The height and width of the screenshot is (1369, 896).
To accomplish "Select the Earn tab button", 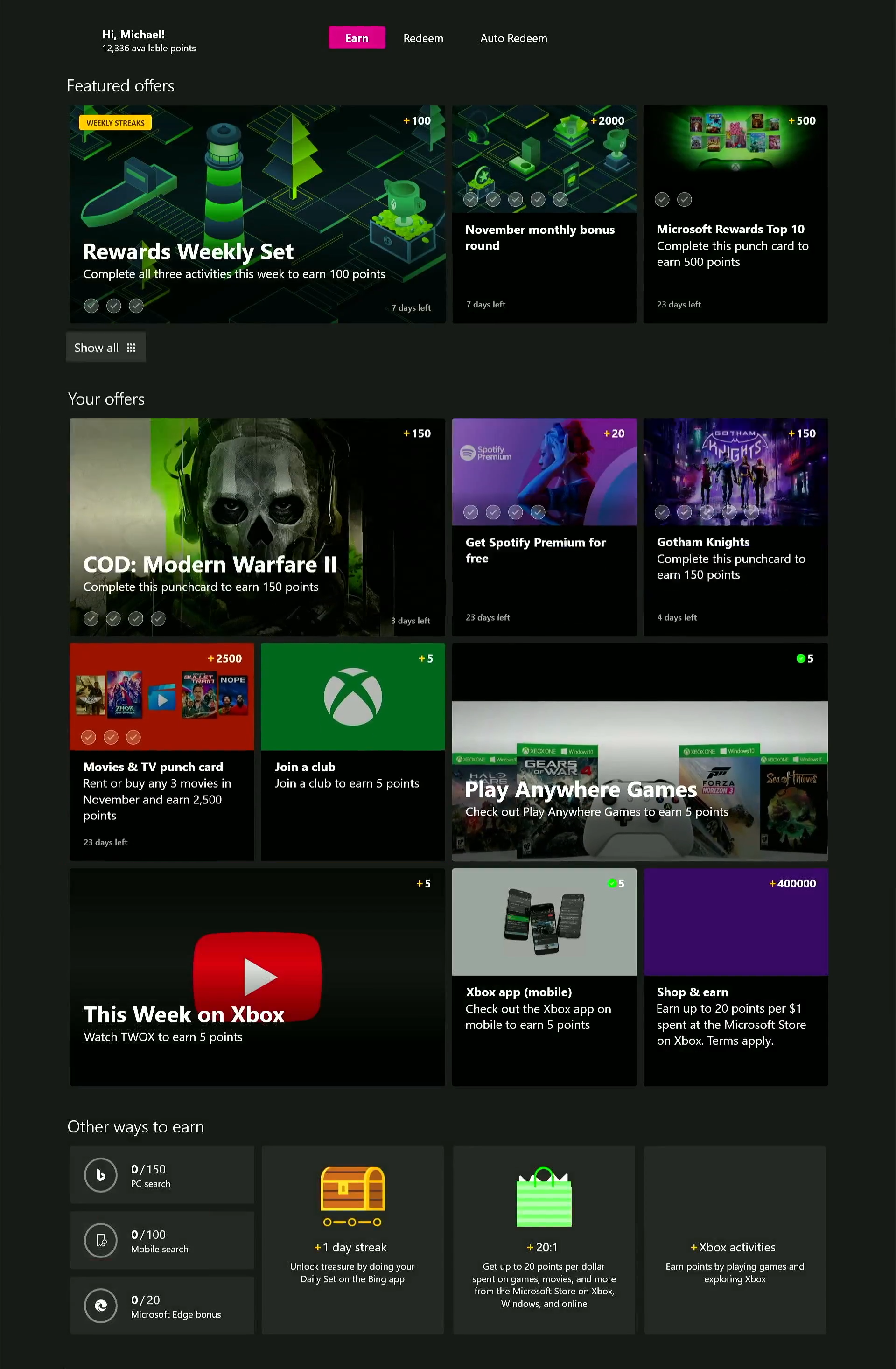I will pyautogui.click(x=357, y=38).
